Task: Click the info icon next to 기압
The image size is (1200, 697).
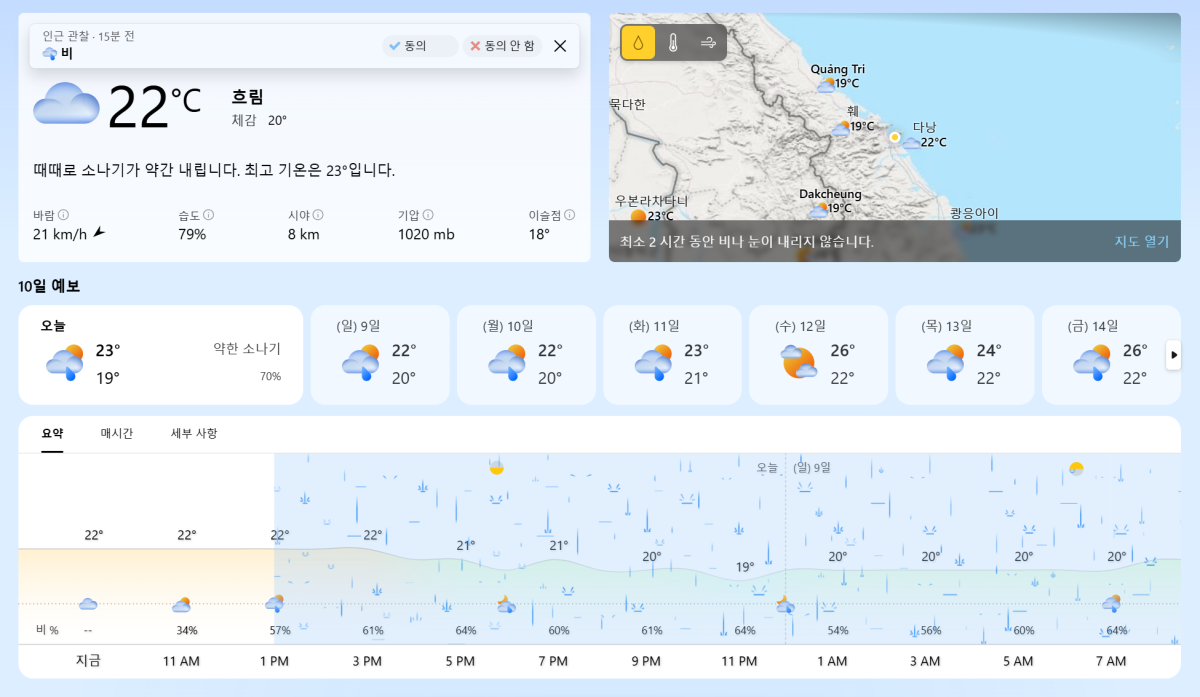Action: (428, 215)
